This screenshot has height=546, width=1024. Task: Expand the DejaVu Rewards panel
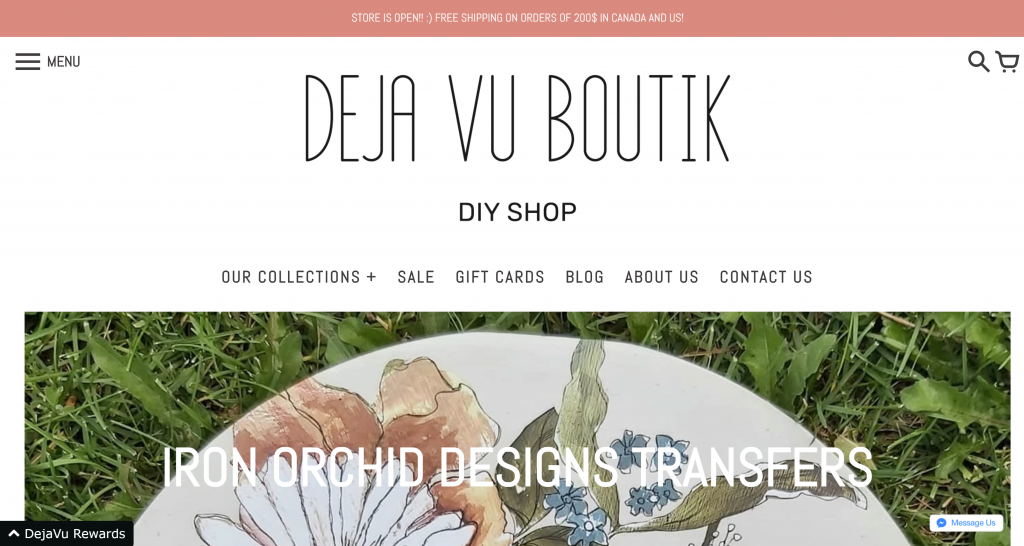67,534
